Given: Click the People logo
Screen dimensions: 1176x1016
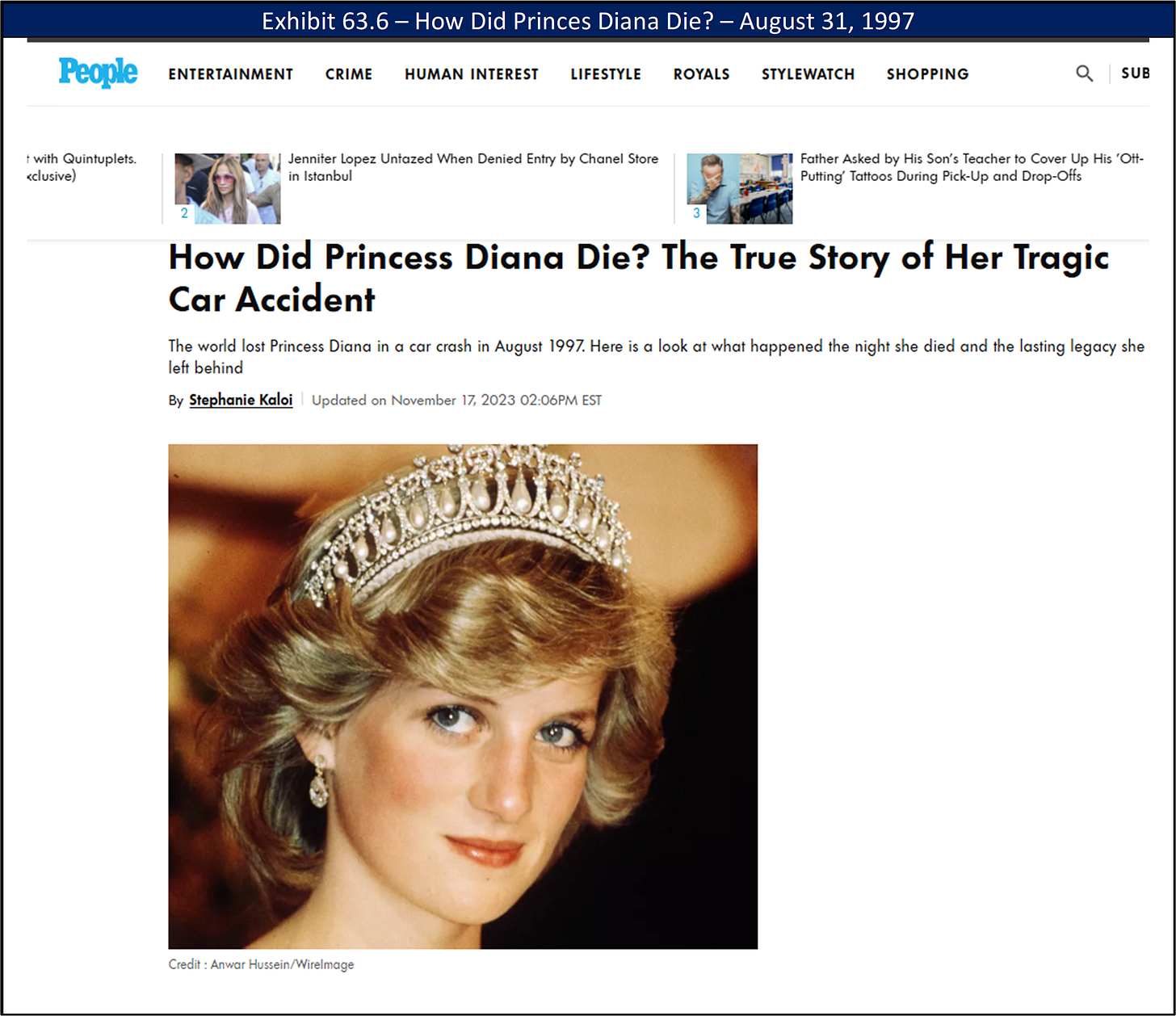Looking at the screenshot, I should [x=98, y=72].
